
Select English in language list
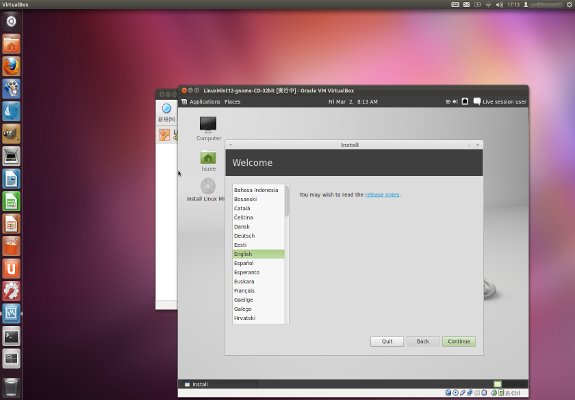tap(259, 254)
